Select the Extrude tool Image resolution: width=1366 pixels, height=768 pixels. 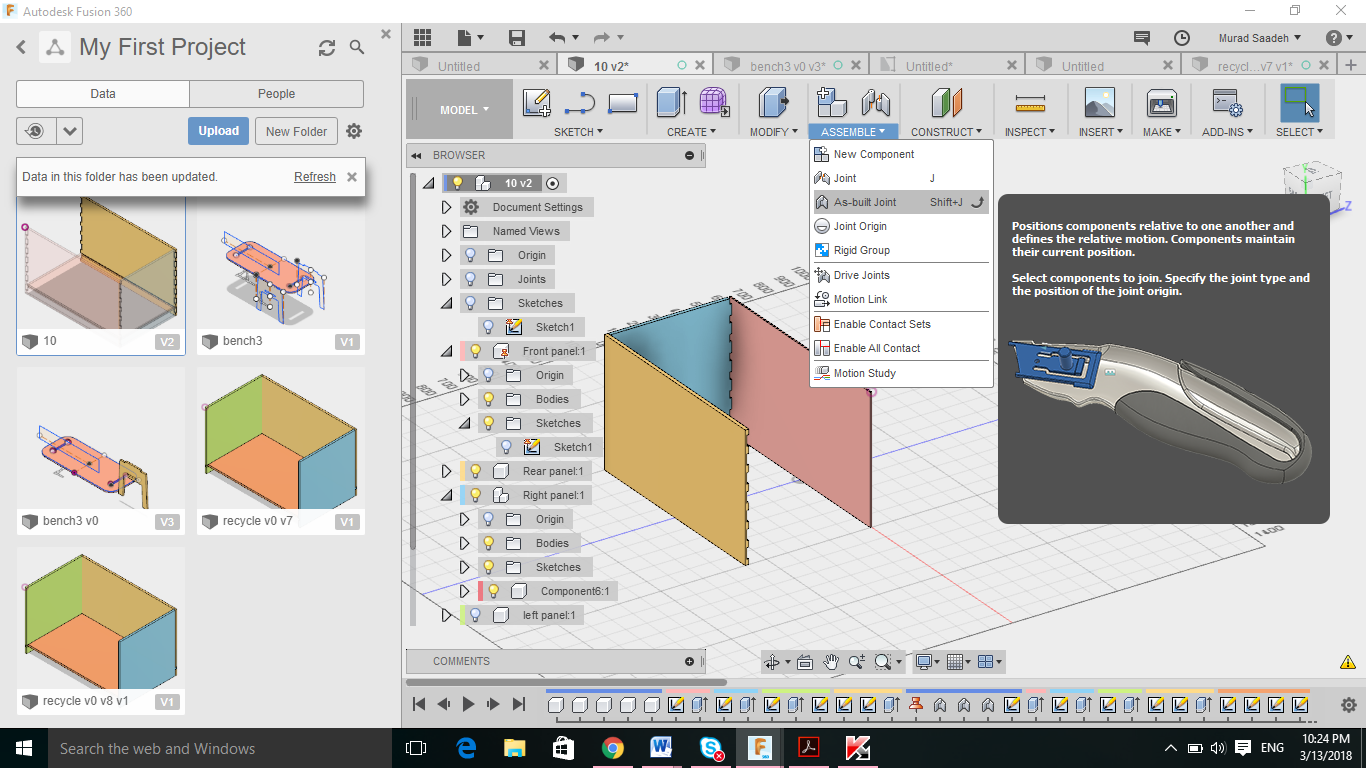671,103
